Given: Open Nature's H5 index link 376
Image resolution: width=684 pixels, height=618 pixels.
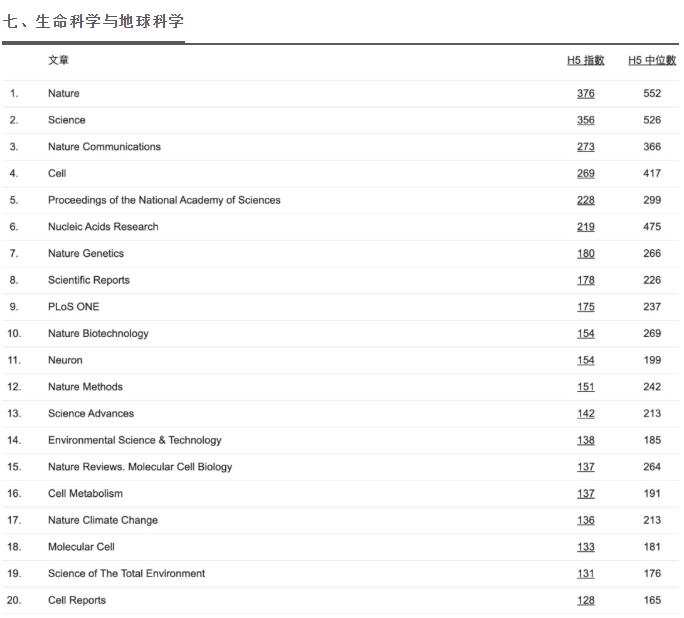Looking at the screenshot, I should [585, 93].
